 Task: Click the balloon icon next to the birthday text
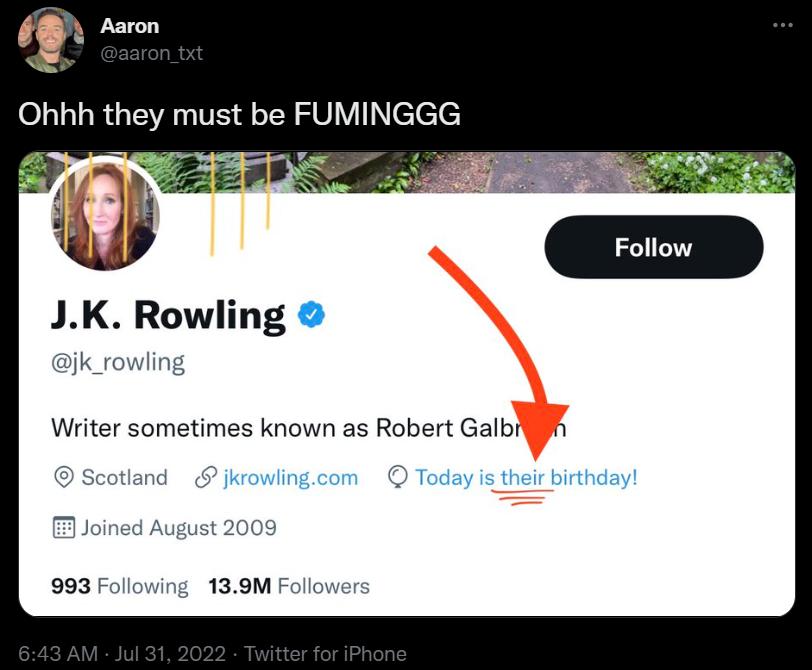pos(398,478)
